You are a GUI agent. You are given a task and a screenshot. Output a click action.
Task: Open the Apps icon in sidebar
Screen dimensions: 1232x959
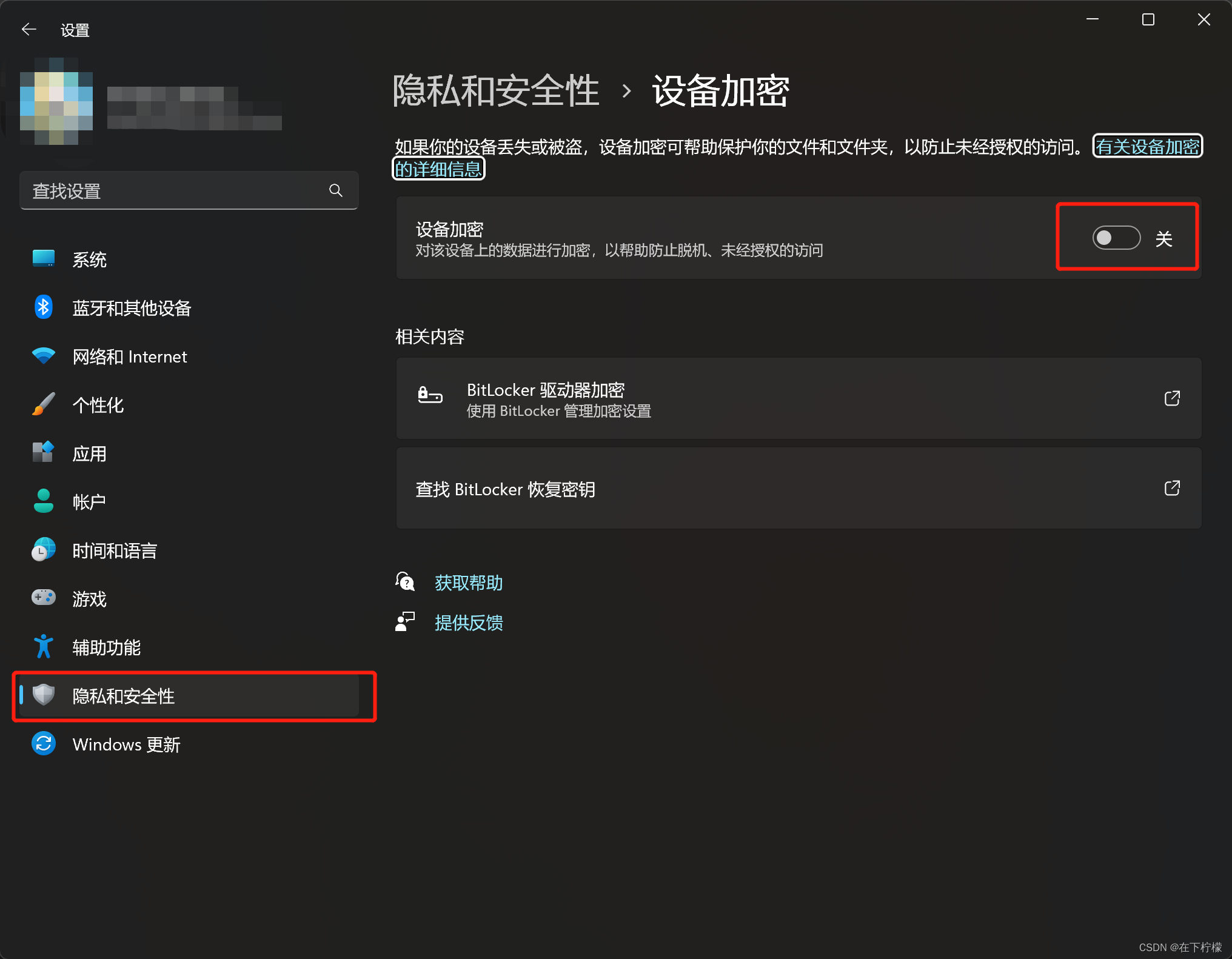(x=43, y=453)
